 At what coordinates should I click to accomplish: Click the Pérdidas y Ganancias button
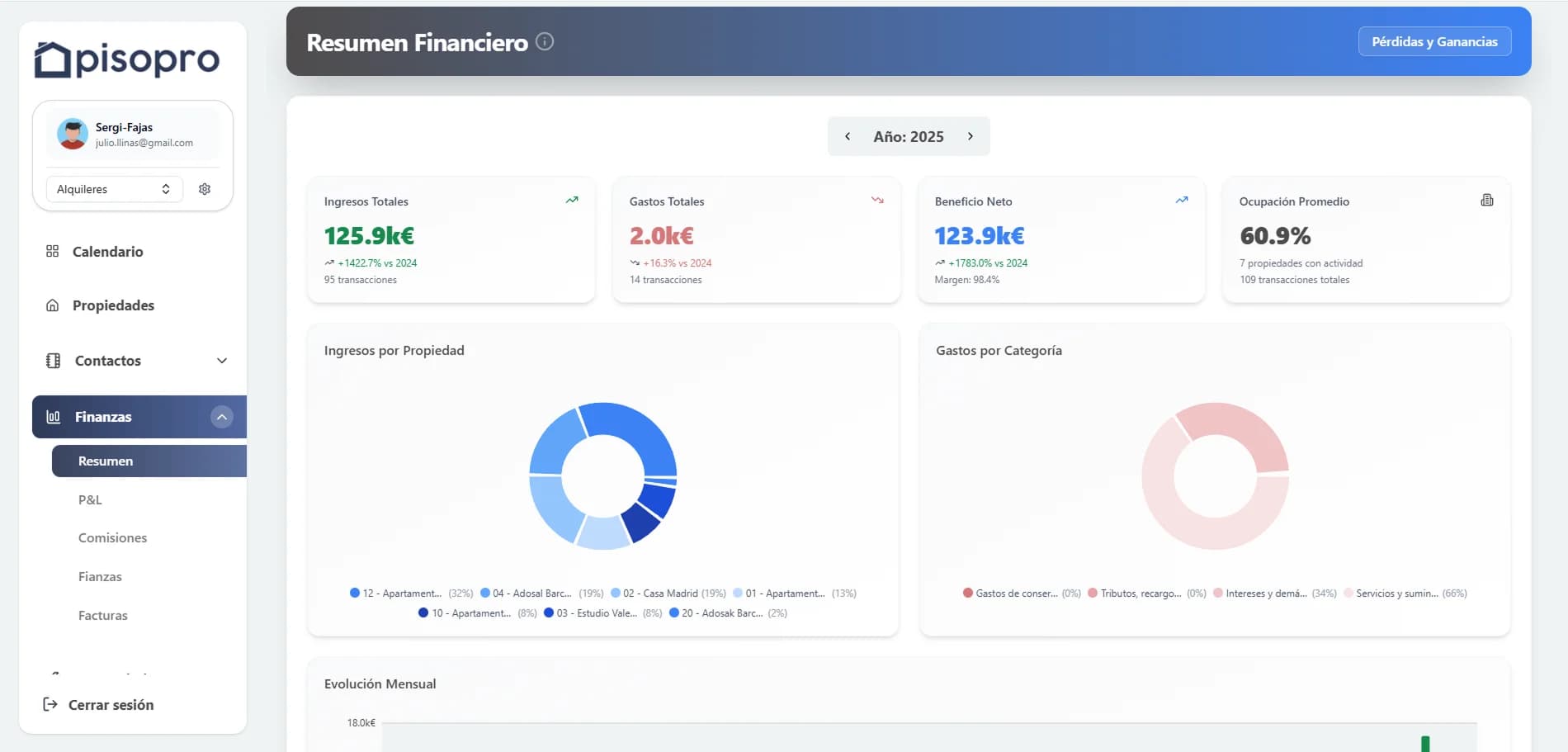click(x=1434, y=41)
